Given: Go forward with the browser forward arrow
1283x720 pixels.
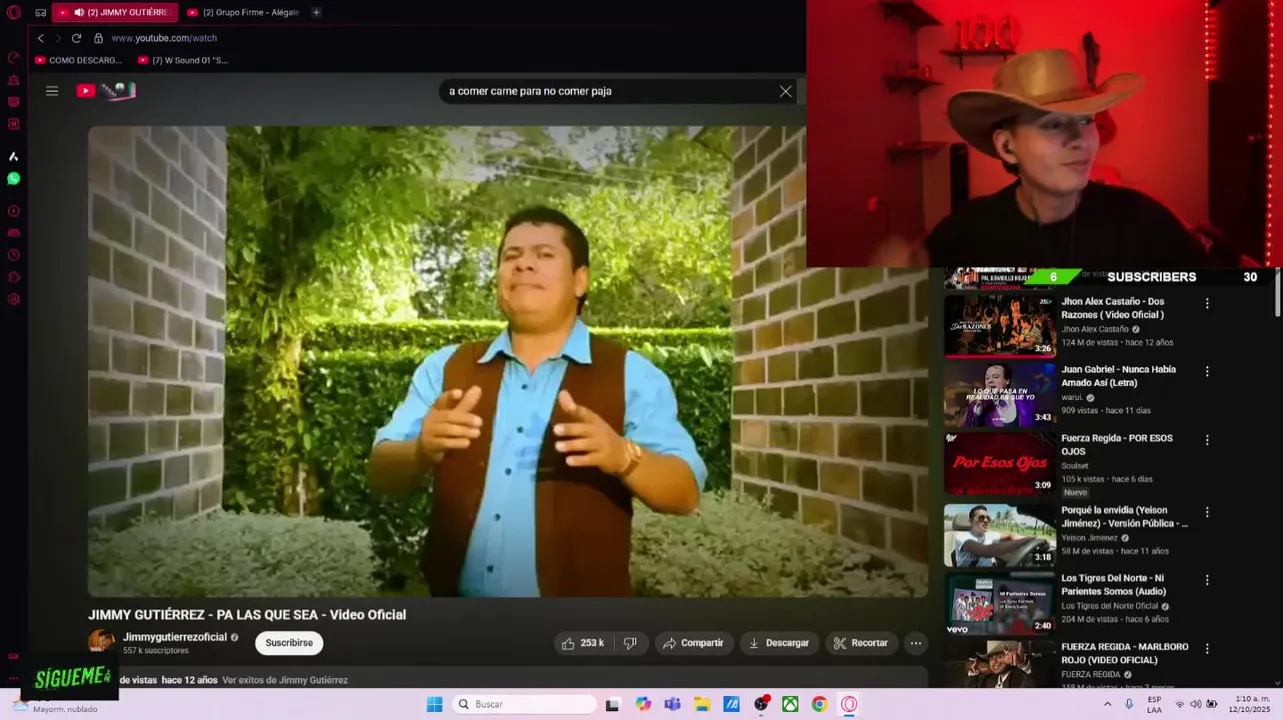Looking at the screenshot, I should point(58,38).
